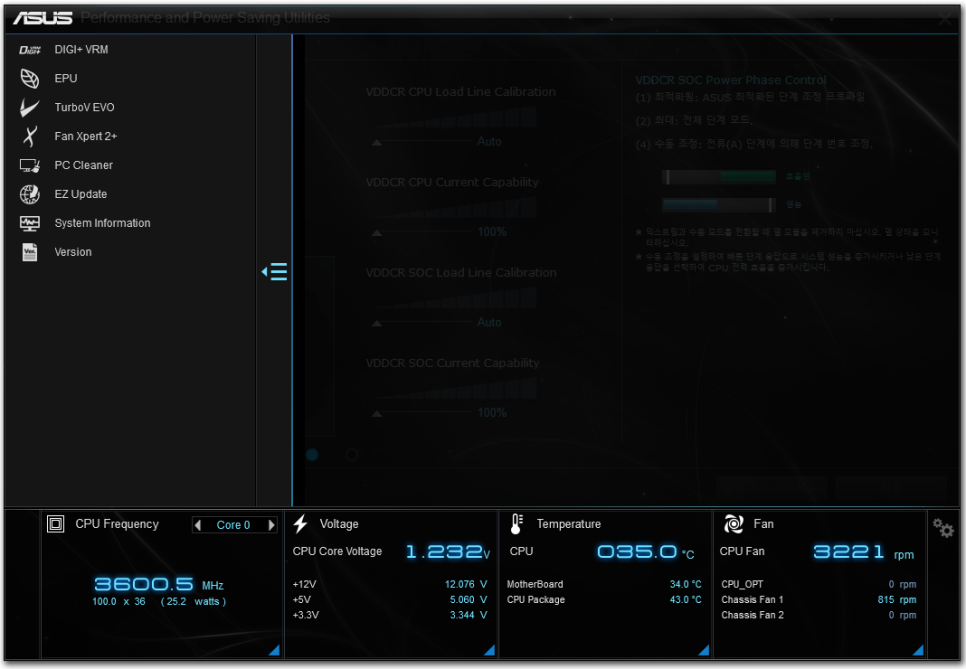Click VDDCR SOC Power Phase Control heading

(x=731, y=80)
